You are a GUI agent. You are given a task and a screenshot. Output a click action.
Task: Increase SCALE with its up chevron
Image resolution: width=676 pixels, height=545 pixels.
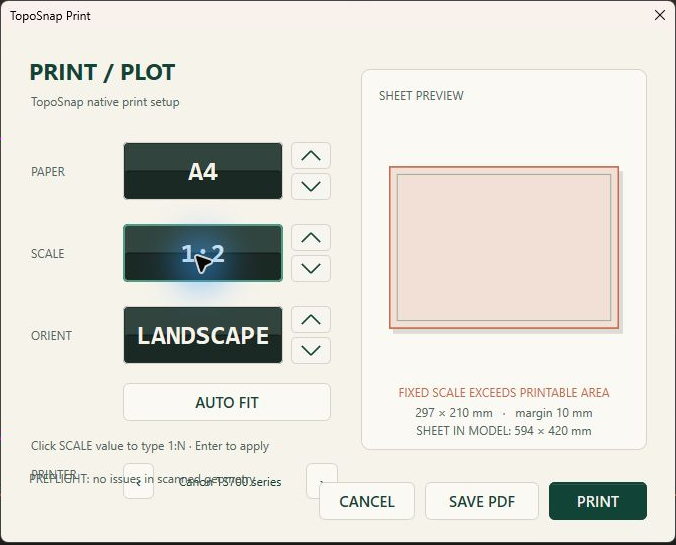[x=311, y=238]
